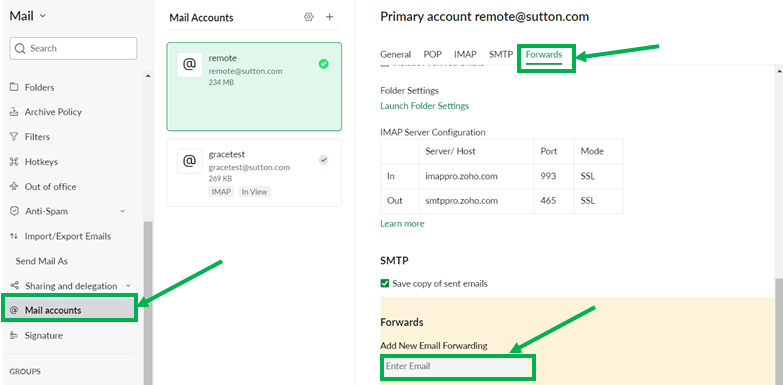Expand Sharing and delegation chevron
This screenshot has width=783, height=385.
point(128,286)
